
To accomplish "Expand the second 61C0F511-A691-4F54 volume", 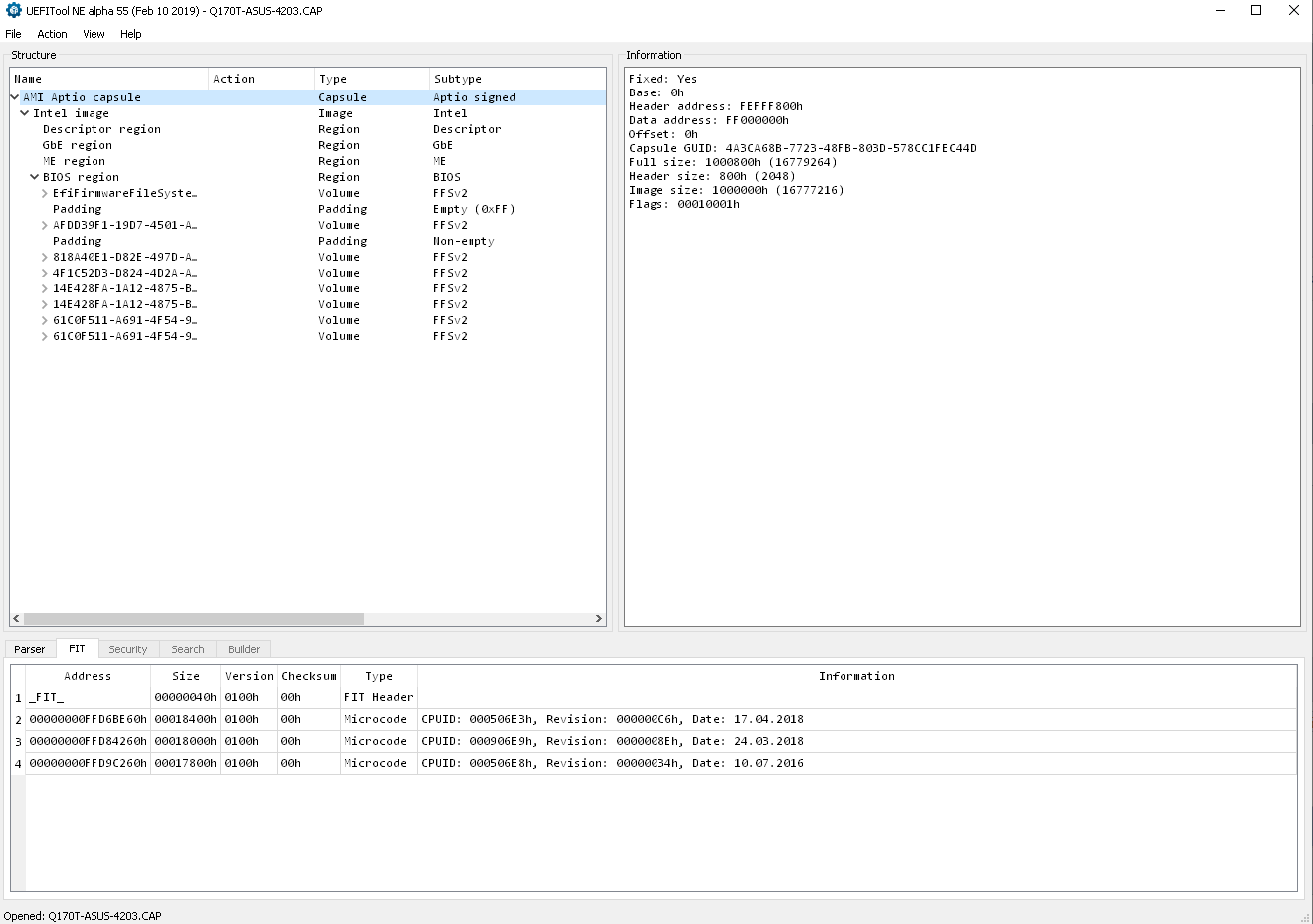I will click(45, 336).
